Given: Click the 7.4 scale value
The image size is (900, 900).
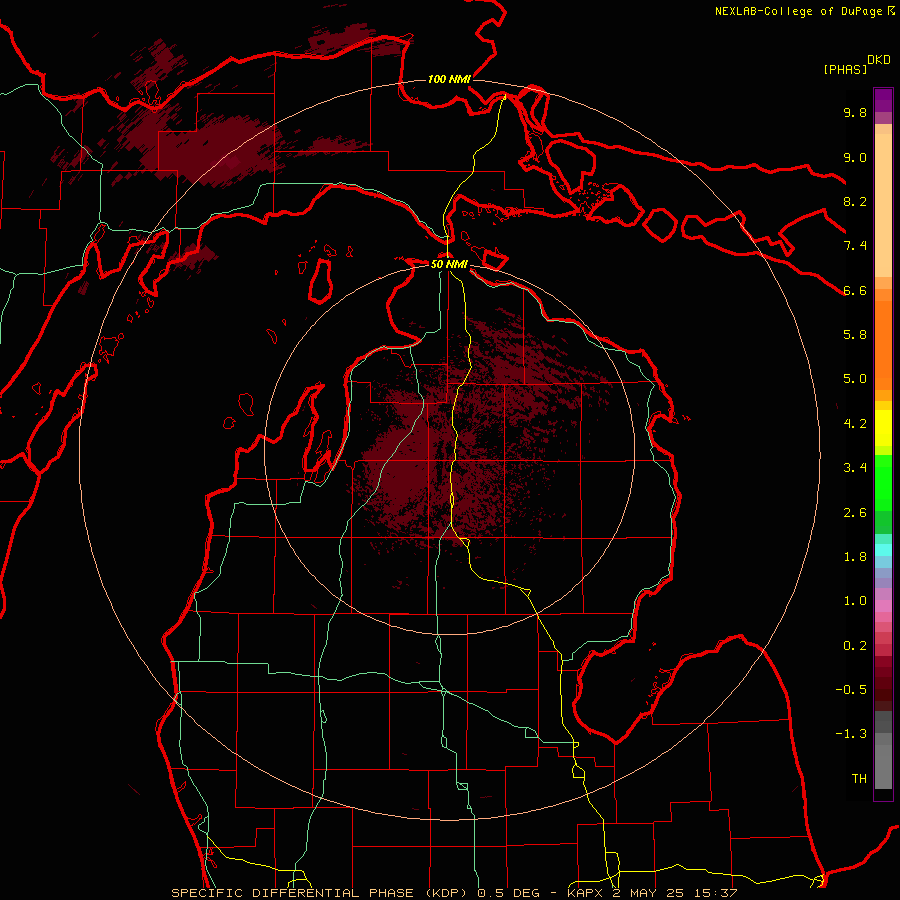Looking at the screenshot, I should [855, 246].
